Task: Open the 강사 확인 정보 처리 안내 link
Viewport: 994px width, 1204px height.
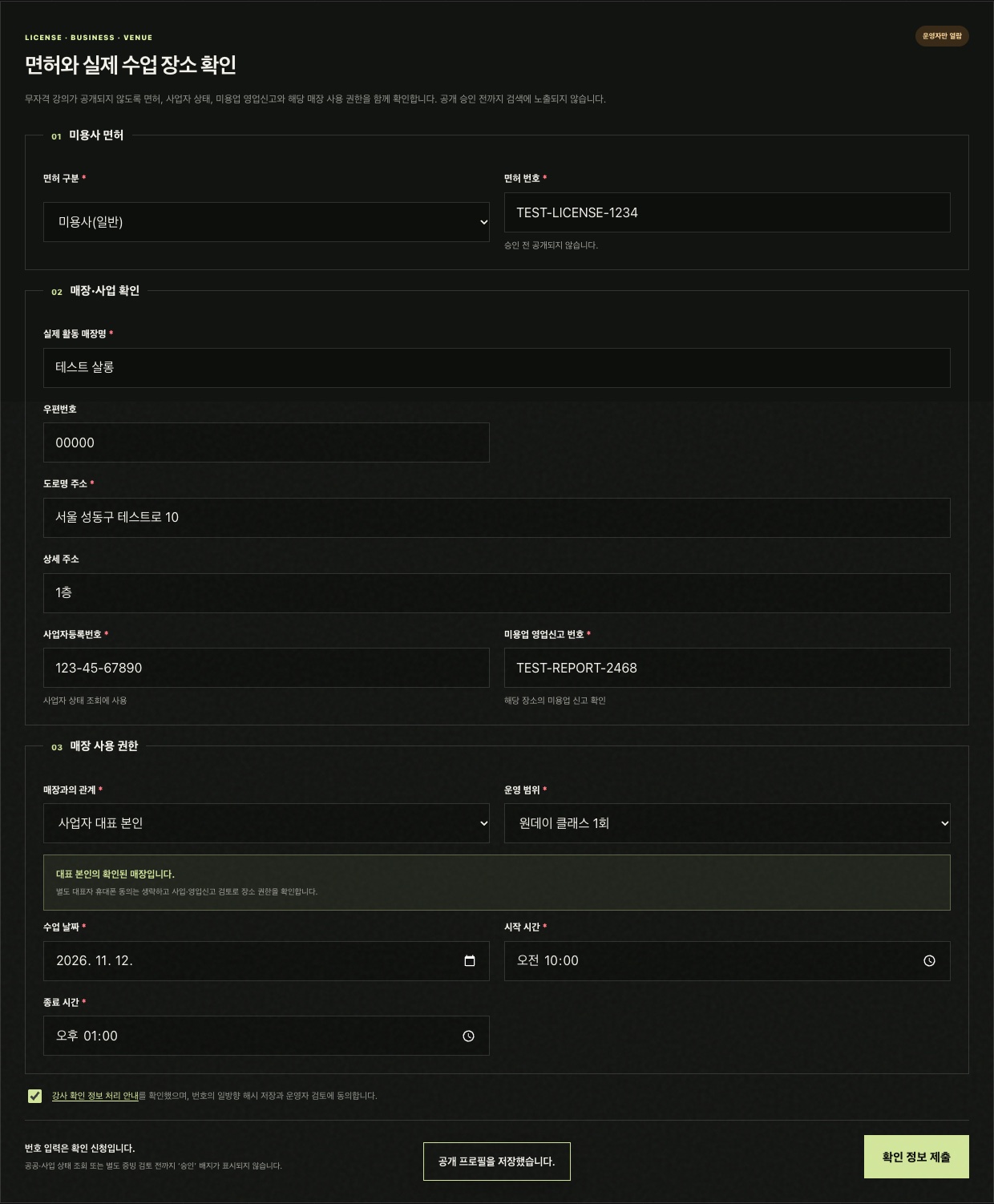Action: pyautogui.click(x=95, y=1096)
